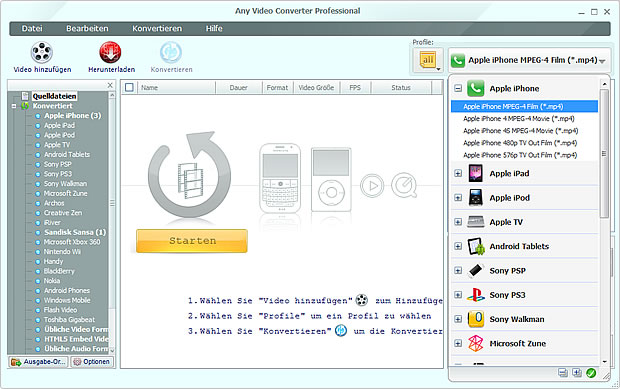Select Microsoft Xbox 360 in the tree
The width and height of the screenshot is (620, 389).
click(x=72, y=242)
